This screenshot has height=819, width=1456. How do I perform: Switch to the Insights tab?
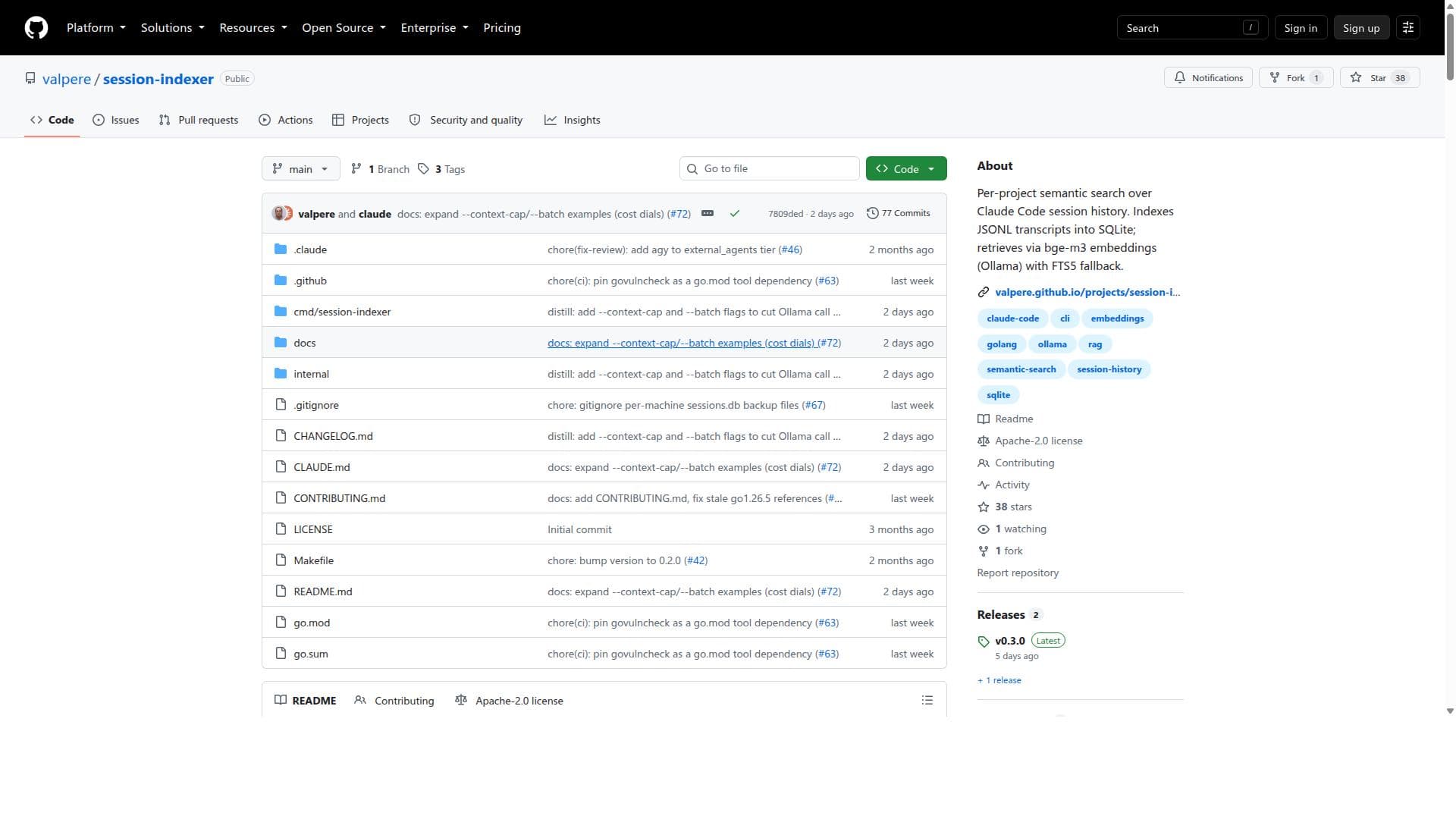(573, 120)
